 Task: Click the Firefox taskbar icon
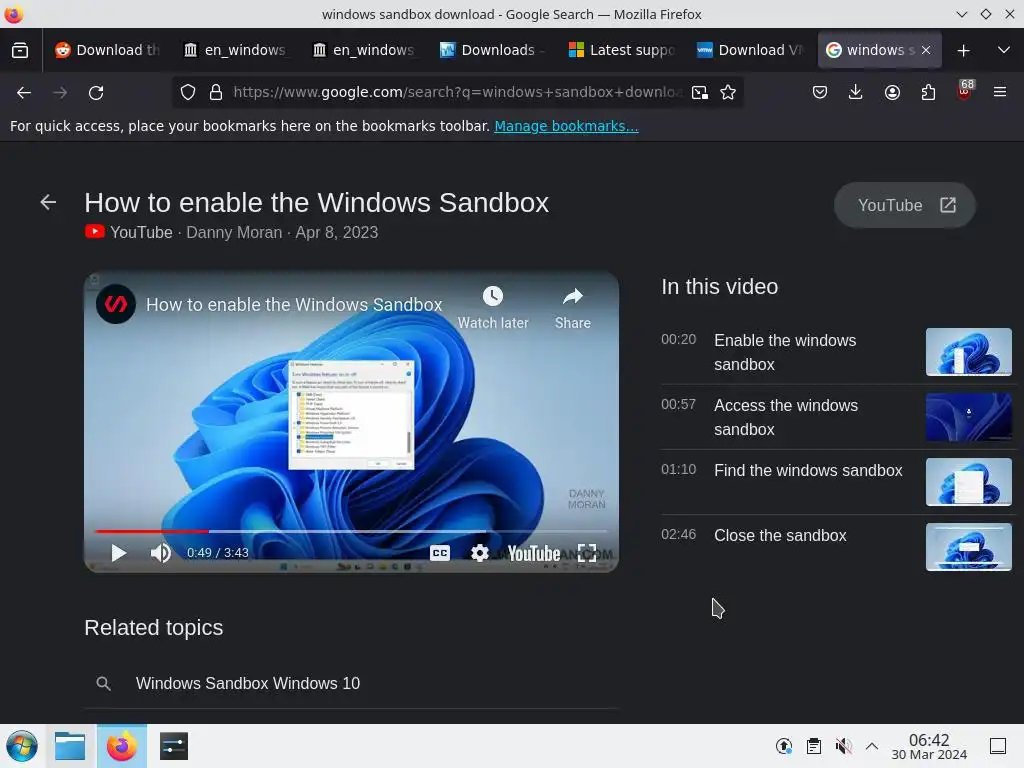click(121, 746)
